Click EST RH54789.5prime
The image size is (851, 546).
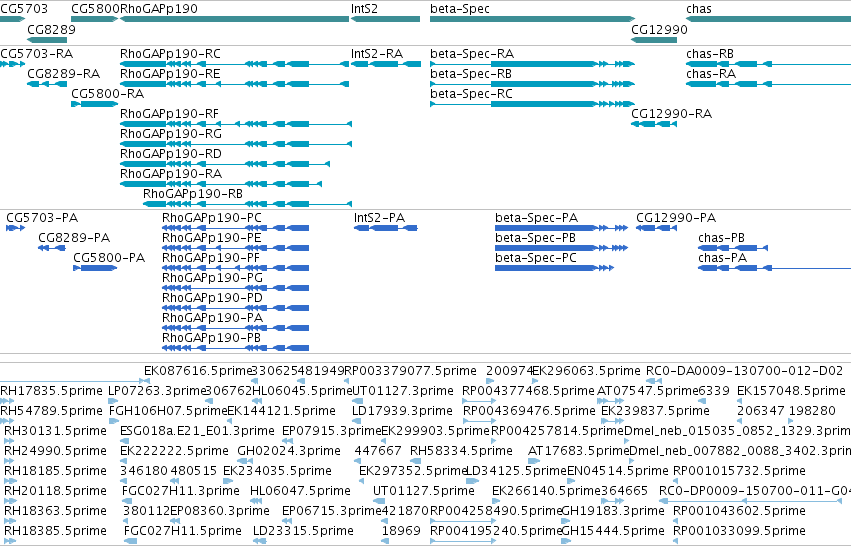click(51, 411)
